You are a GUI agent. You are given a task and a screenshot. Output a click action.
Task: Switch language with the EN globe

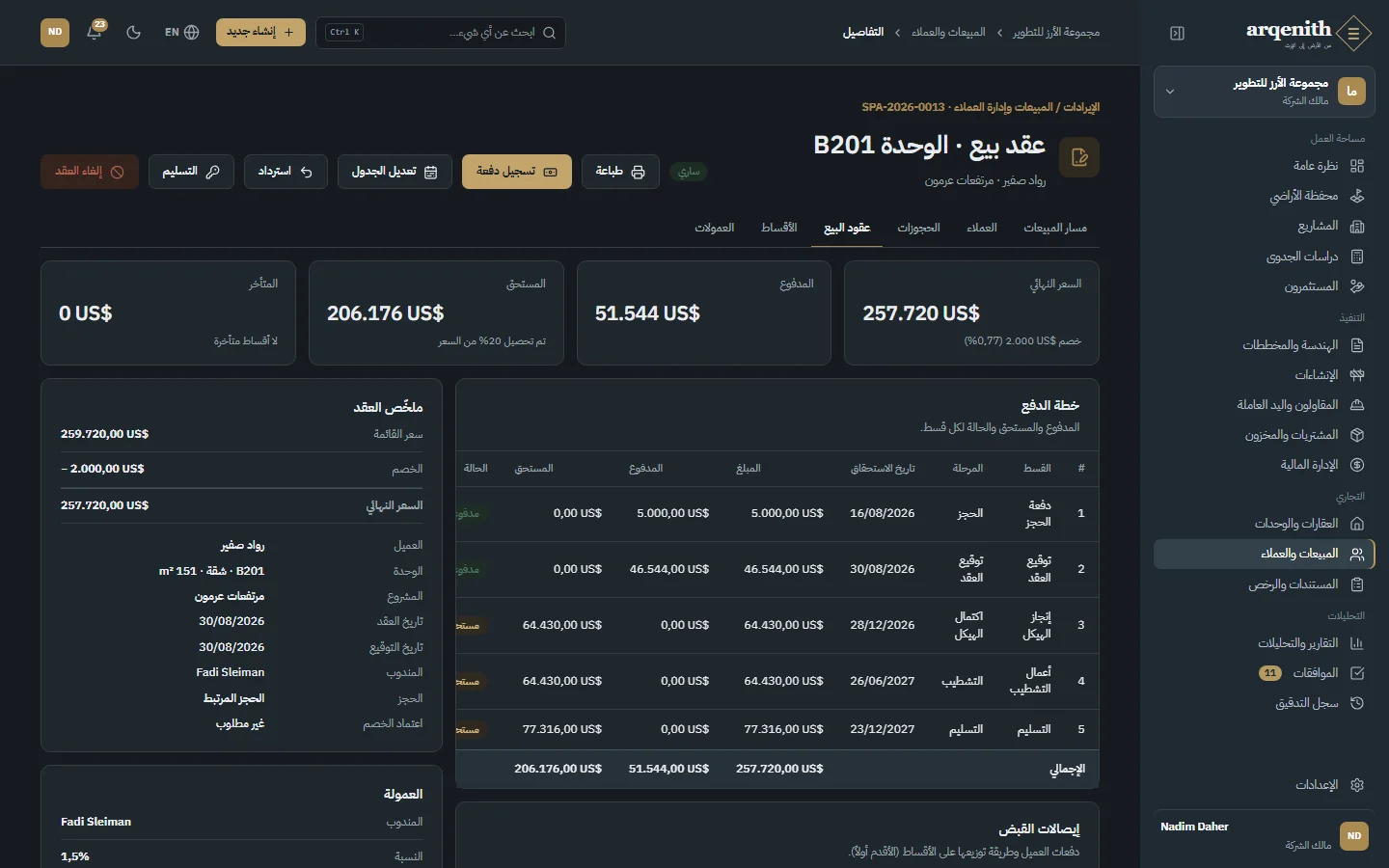tap(181, 32)
